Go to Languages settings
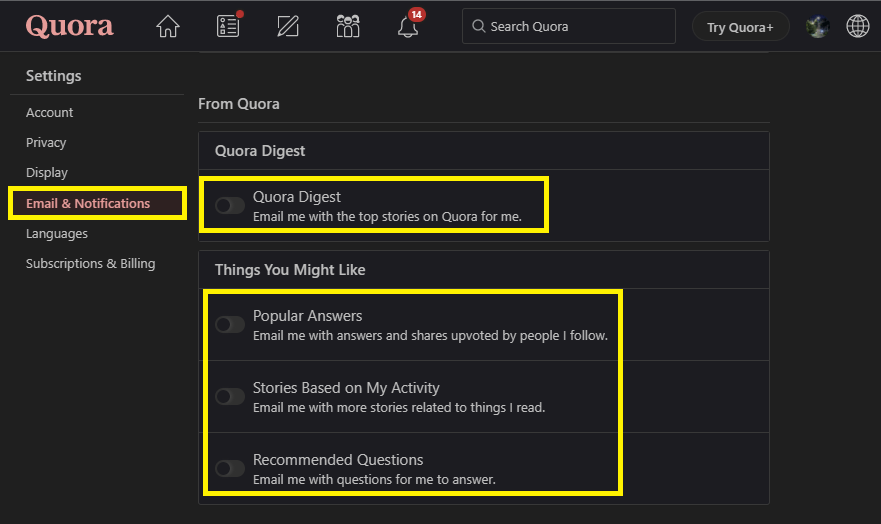 pos(57,234)
